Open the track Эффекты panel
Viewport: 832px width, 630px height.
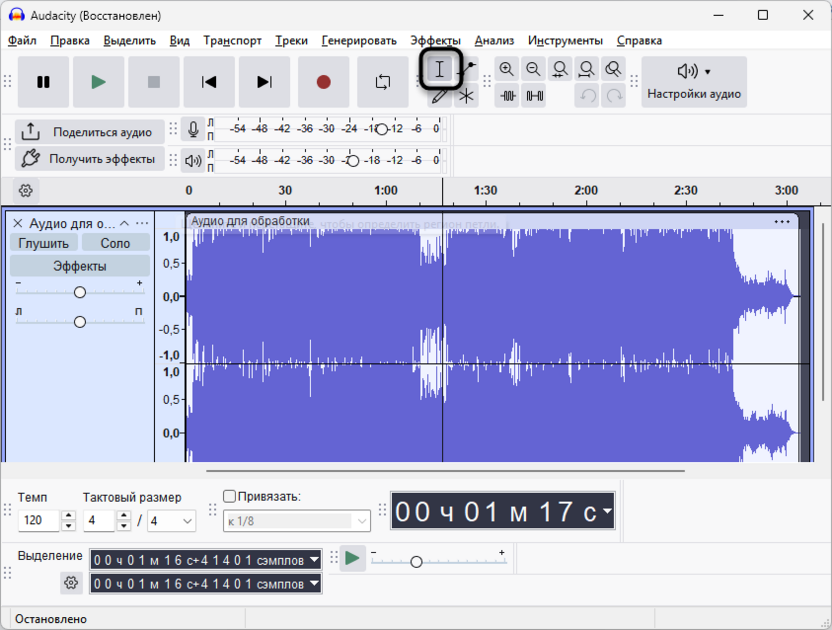[x=80, y=266]
